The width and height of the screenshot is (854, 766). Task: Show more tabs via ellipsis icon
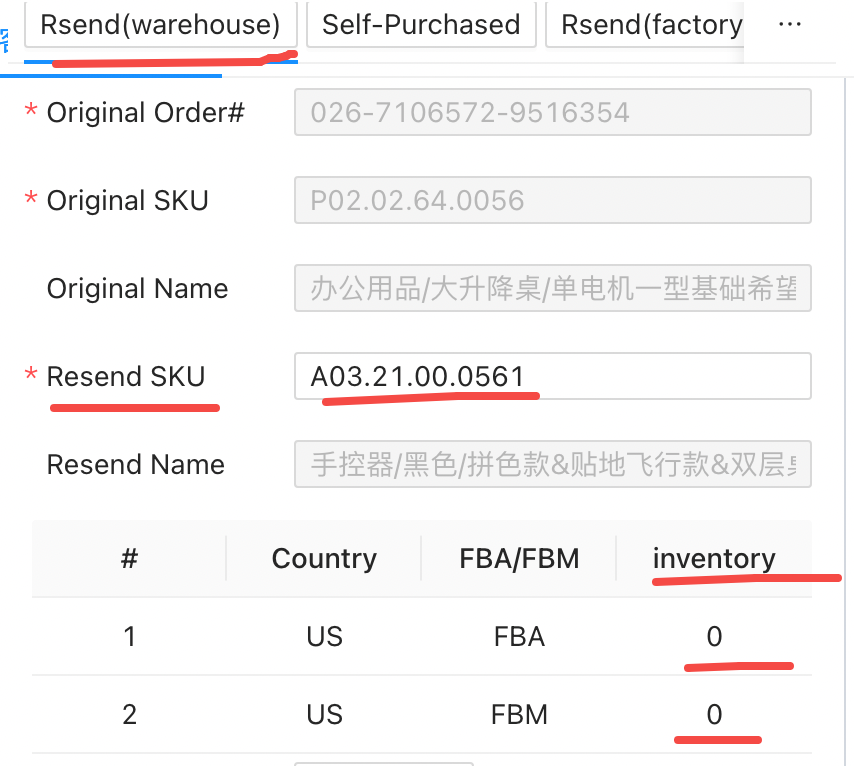[x=789, y=25]
